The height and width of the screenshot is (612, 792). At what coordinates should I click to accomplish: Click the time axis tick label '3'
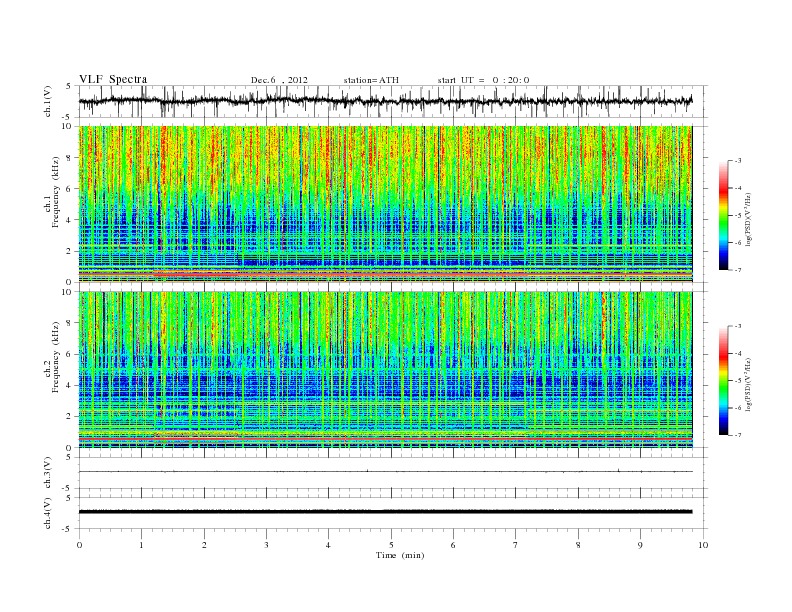[266, 545]
